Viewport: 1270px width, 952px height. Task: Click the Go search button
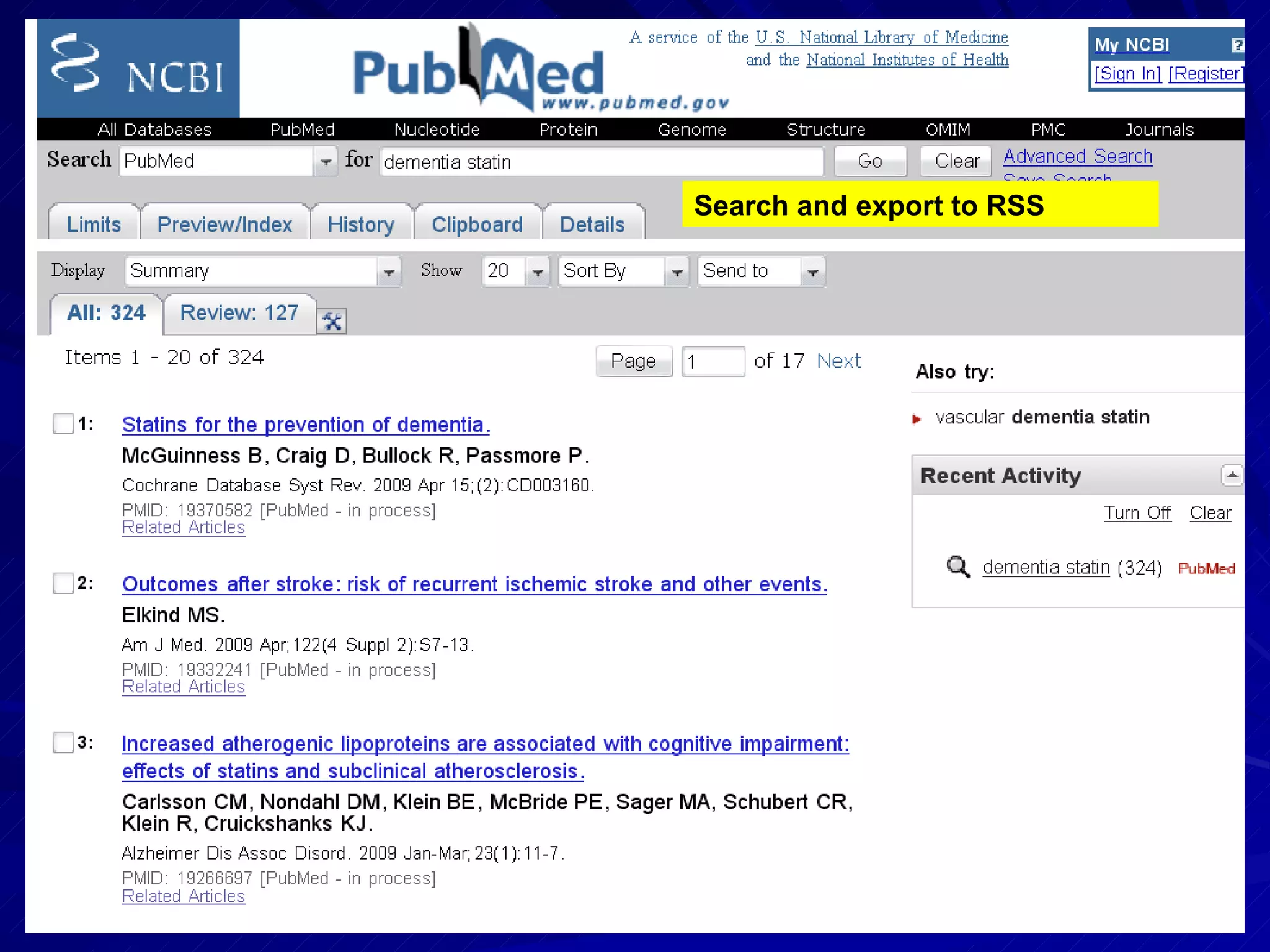tap(870, 161)
